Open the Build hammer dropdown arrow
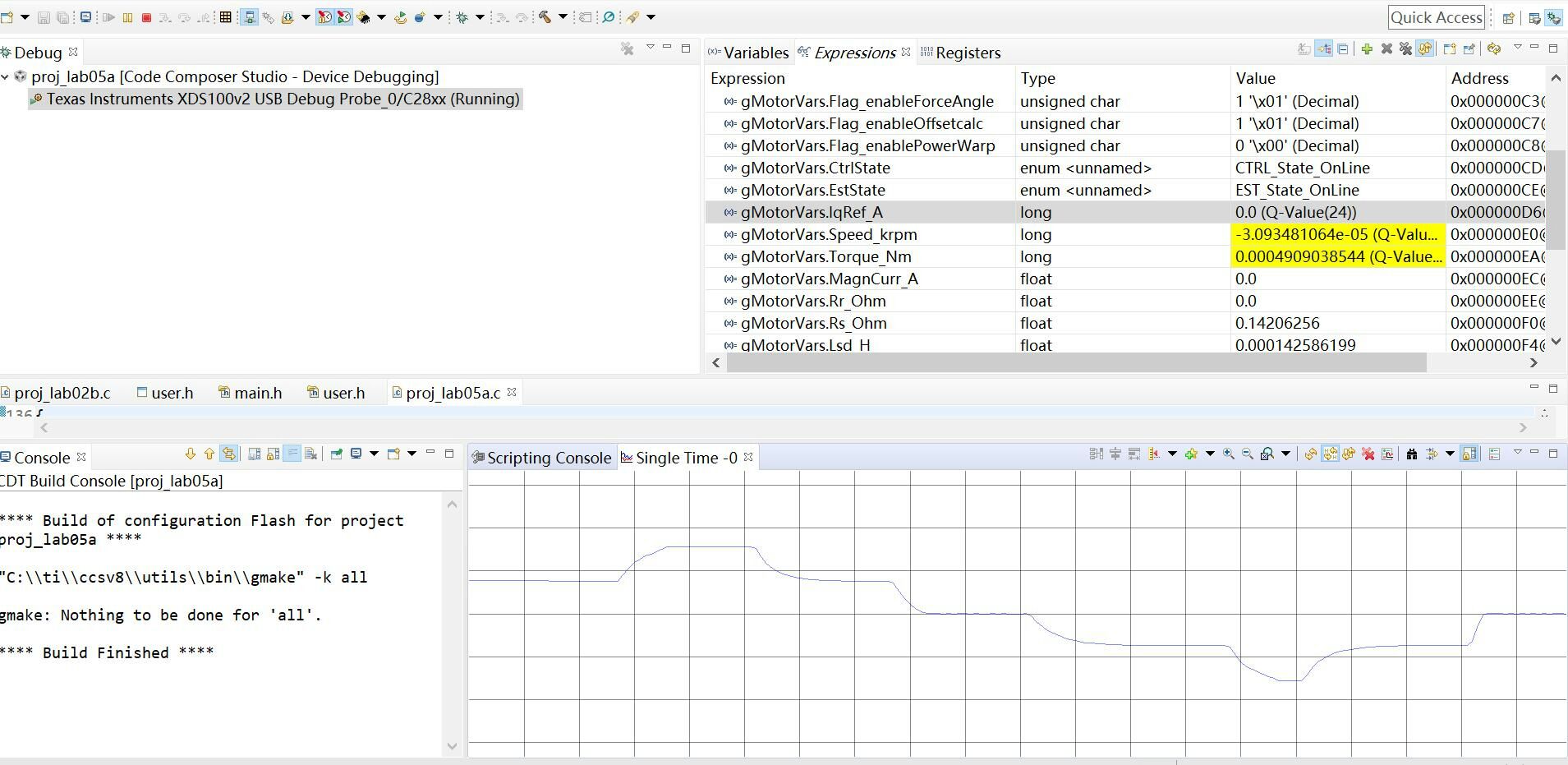 point(563,17)
